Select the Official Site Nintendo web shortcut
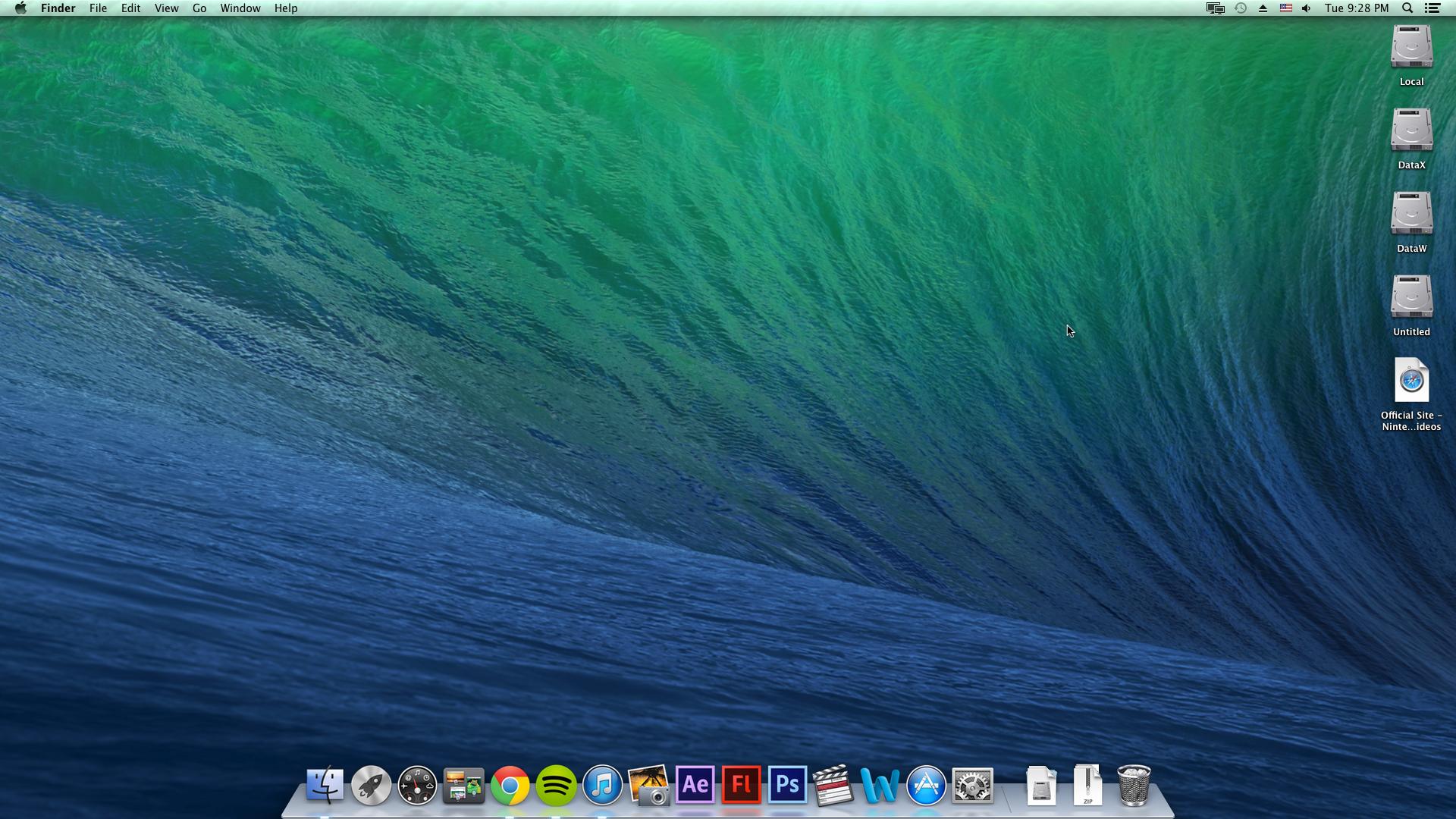Viewport: 1456px width, 819px height. (x=1411, y=394)
